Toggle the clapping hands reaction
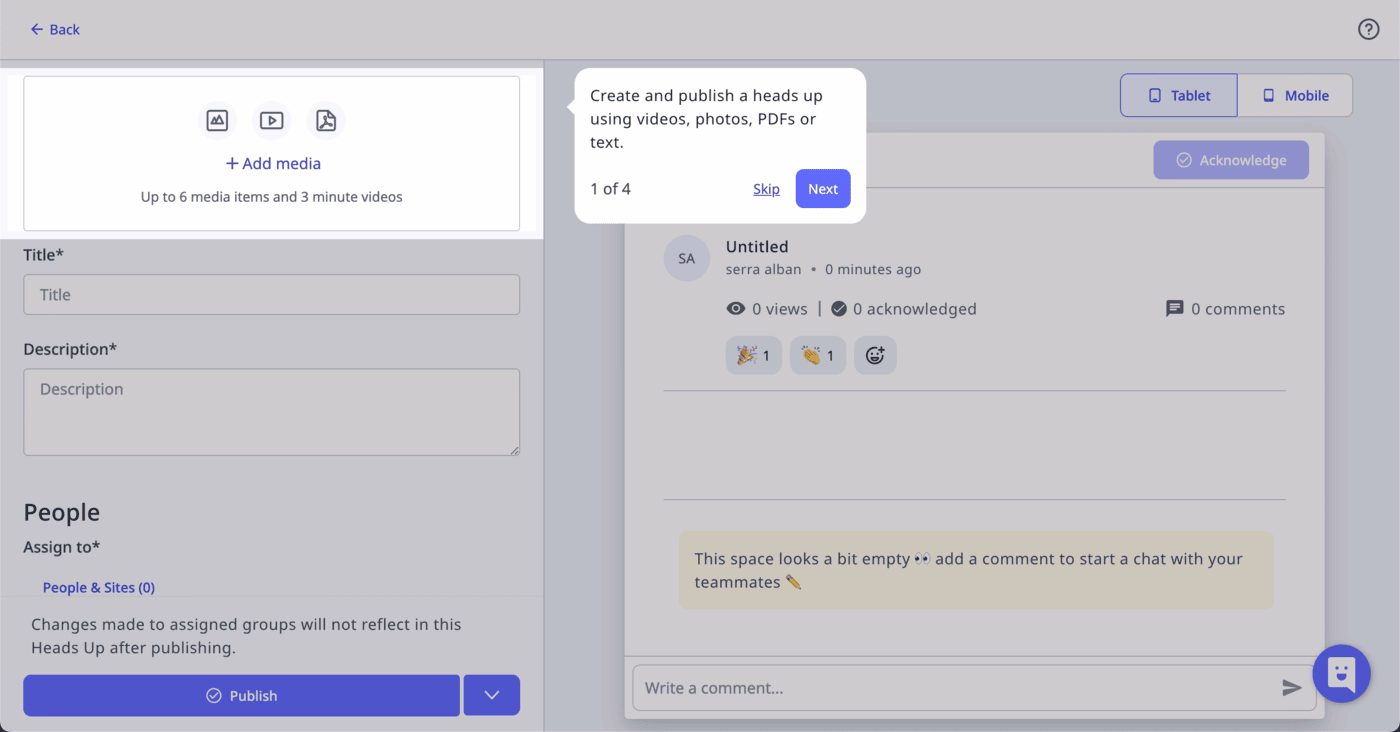 coord(817,355)
